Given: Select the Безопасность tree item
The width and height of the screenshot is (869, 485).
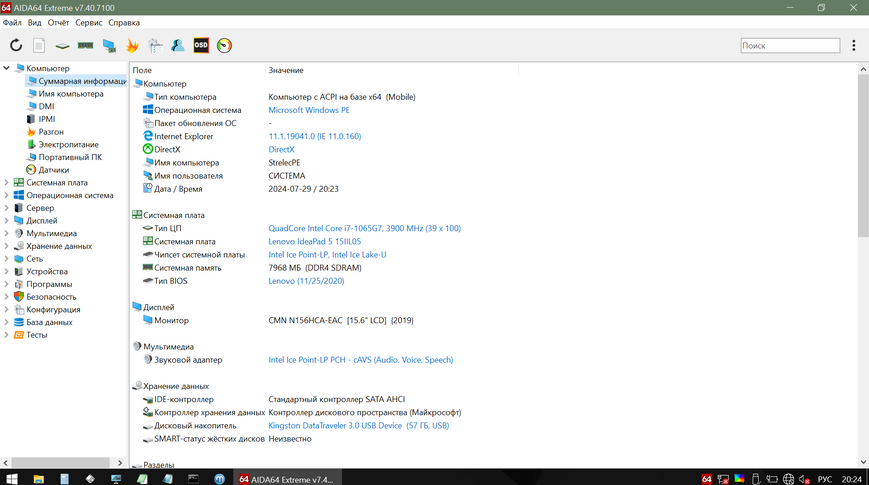Looking at the screenshot, I should tap(51, 297).
